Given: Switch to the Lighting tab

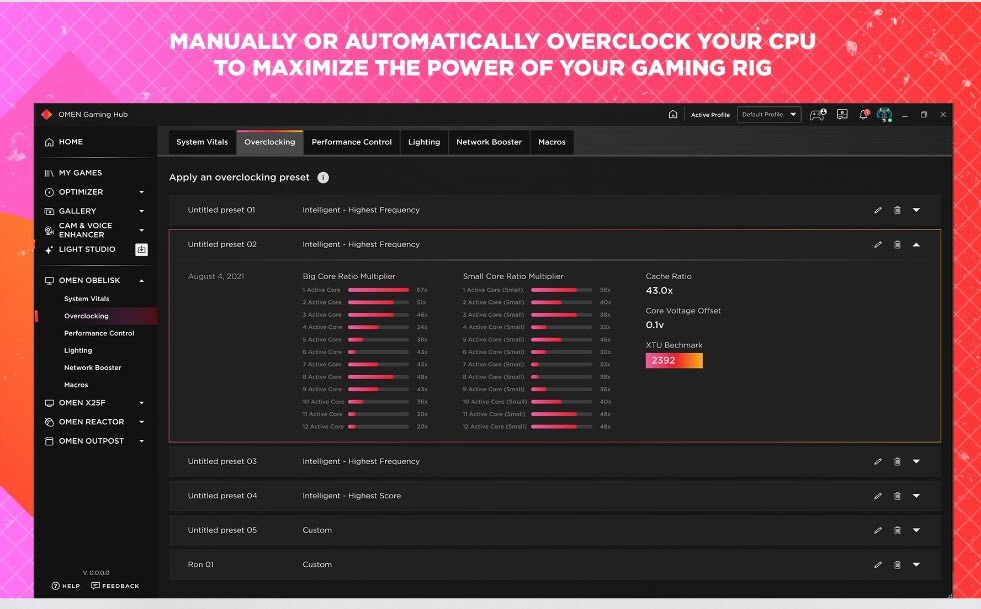Looking at the screenshot, I should point(424,142).
